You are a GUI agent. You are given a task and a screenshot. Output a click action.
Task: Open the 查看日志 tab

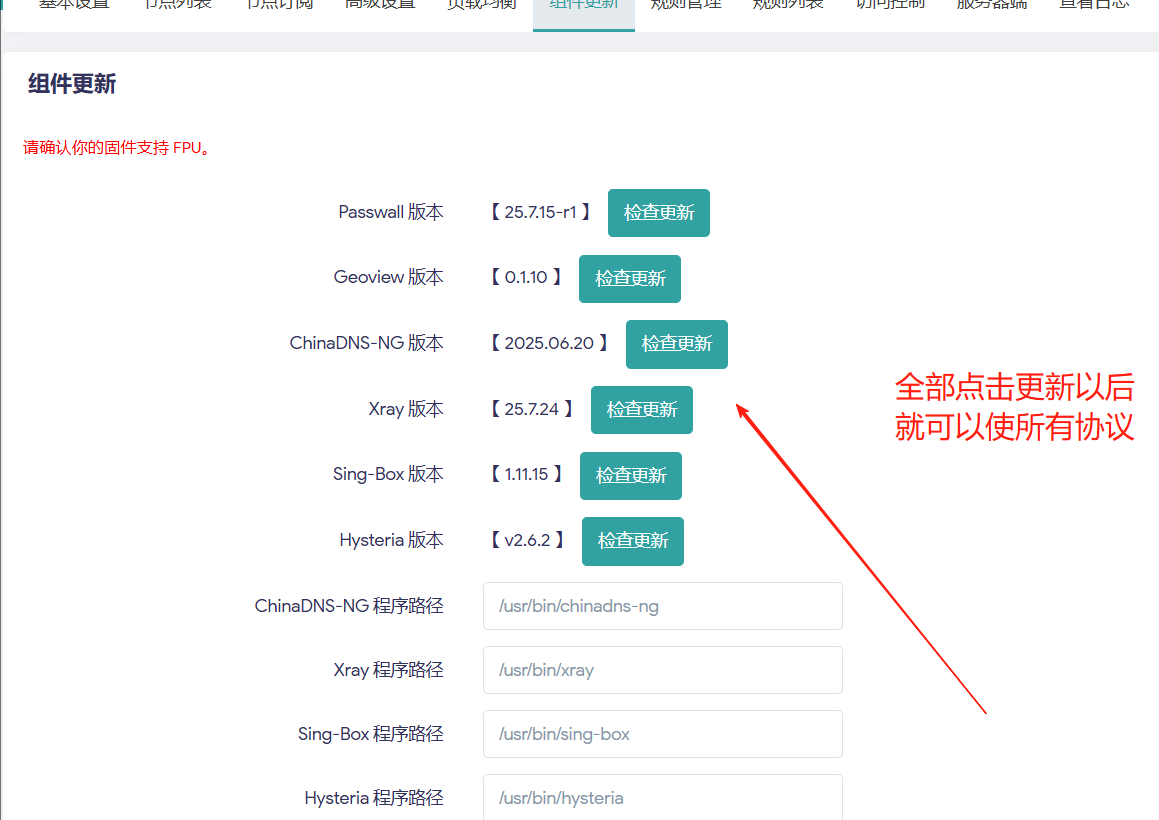pyautogui.click(x=1094, y=6)
